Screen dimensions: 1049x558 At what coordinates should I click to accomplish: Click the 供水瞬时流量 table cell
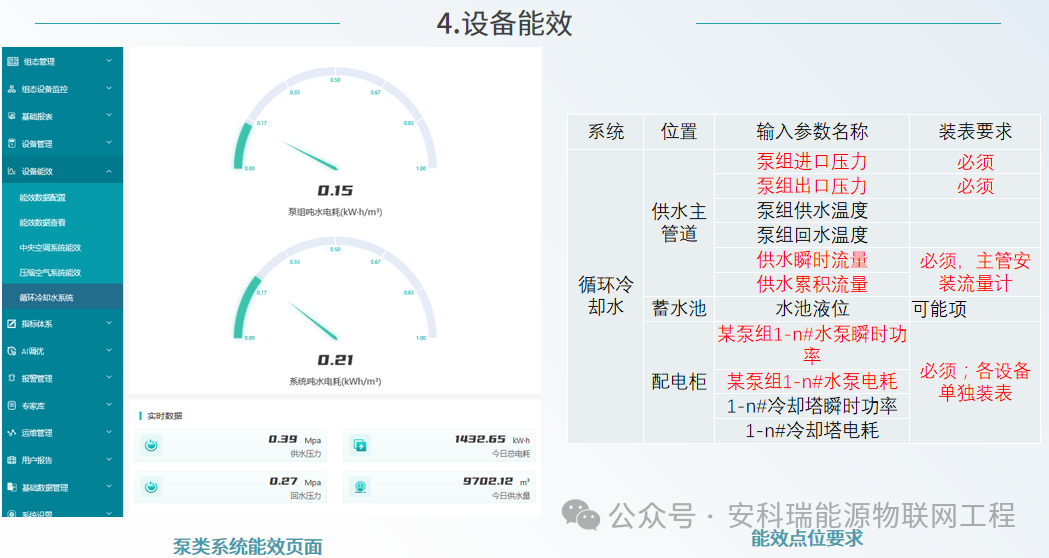(812, 260)
